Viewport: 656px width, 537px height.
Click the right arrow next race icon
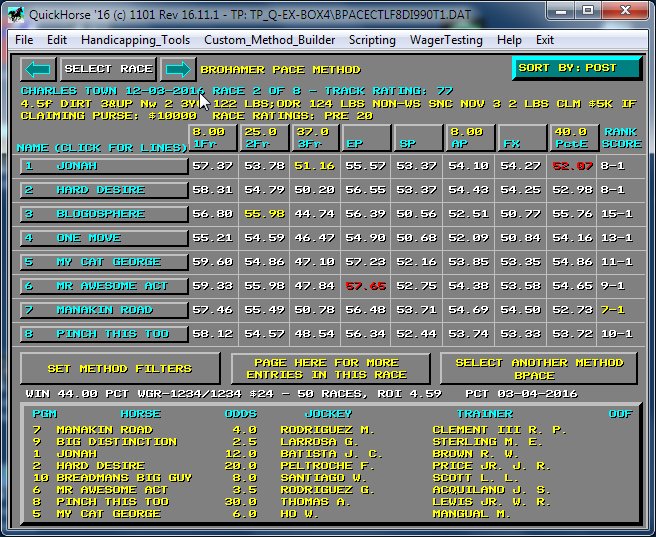177,69
